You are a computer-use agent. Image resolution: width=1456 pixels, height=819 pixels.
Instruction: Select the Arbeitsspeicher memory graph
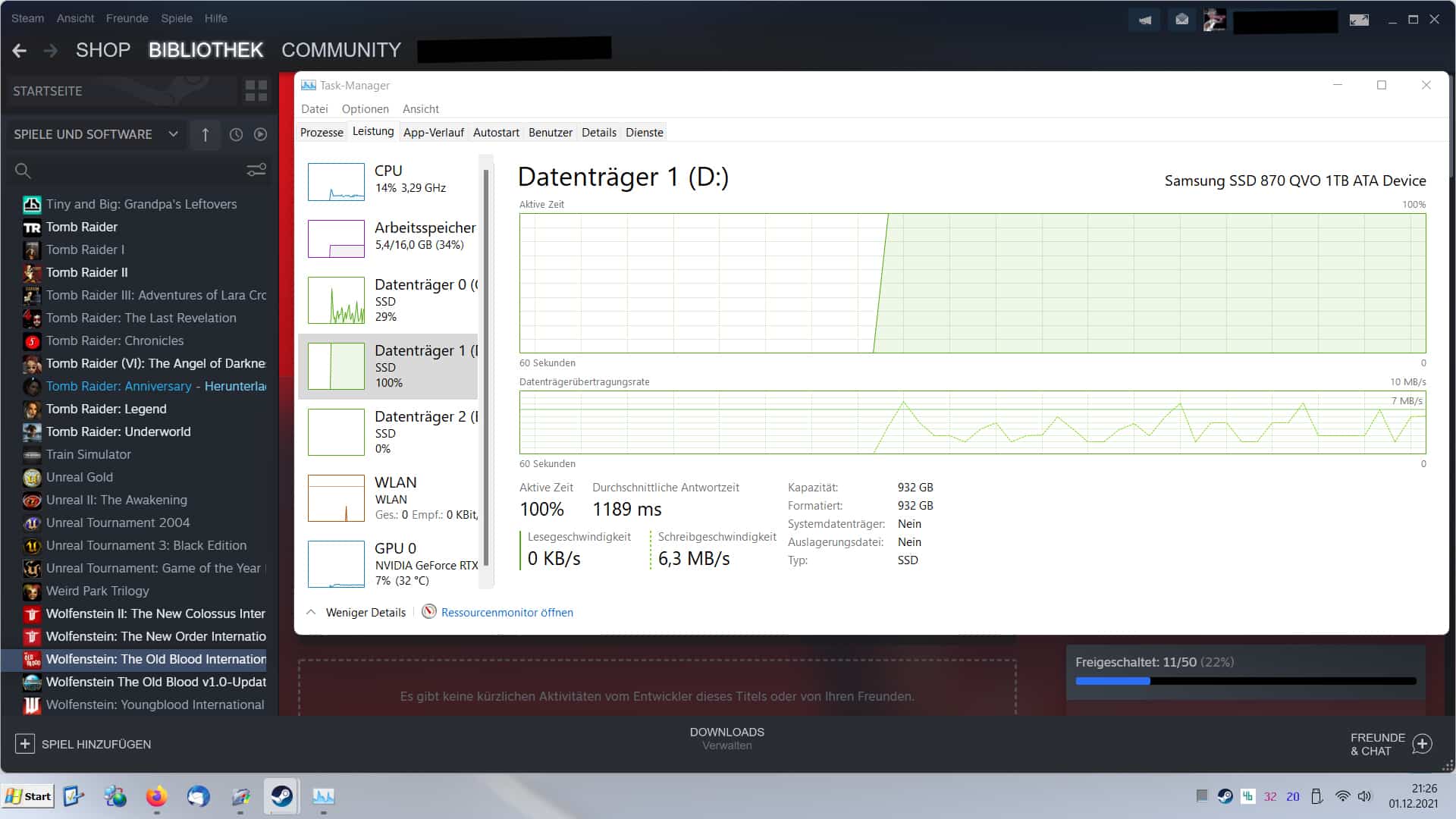point(336,239)
